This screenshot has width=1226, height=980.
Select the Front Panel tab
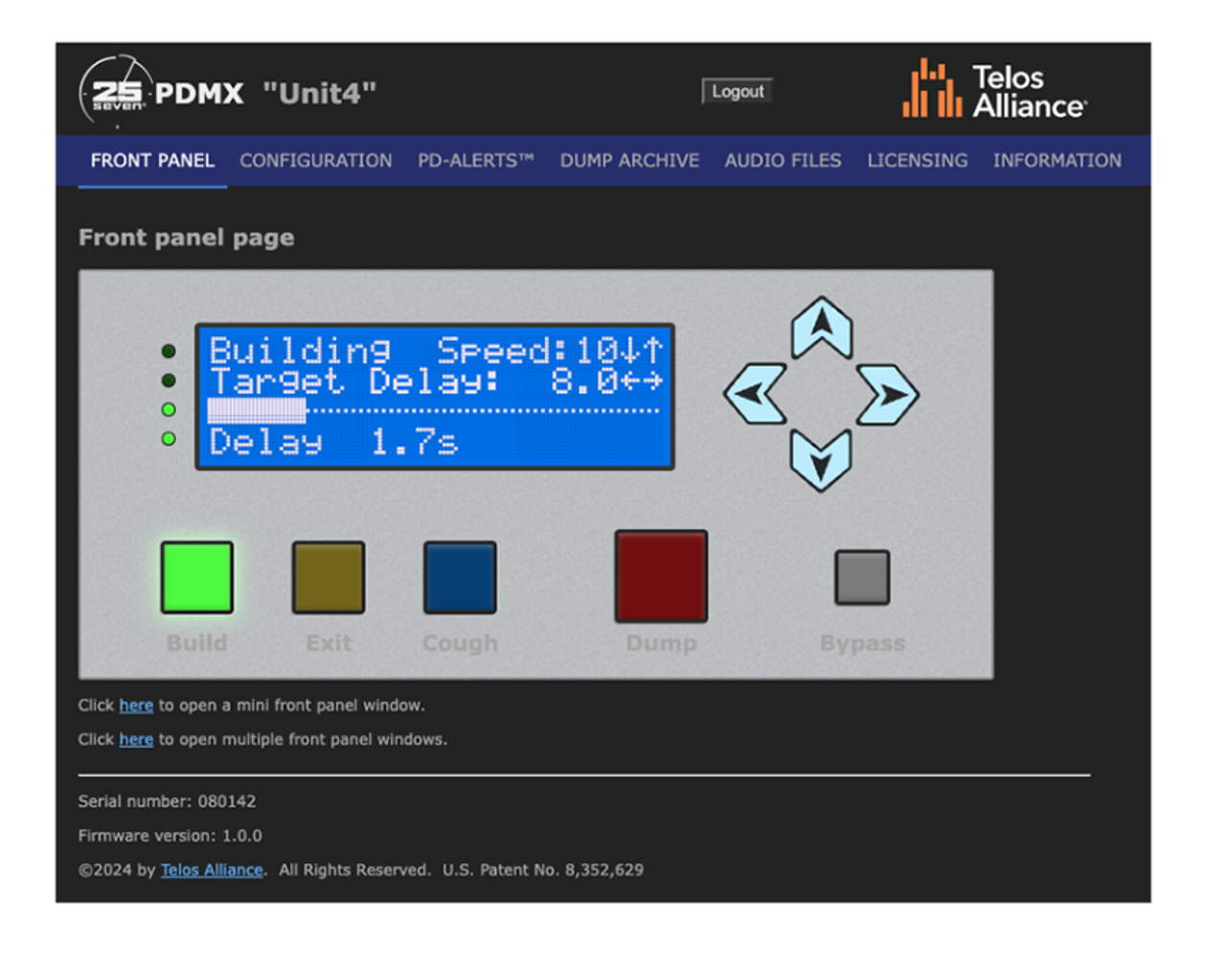coord(152,160)
